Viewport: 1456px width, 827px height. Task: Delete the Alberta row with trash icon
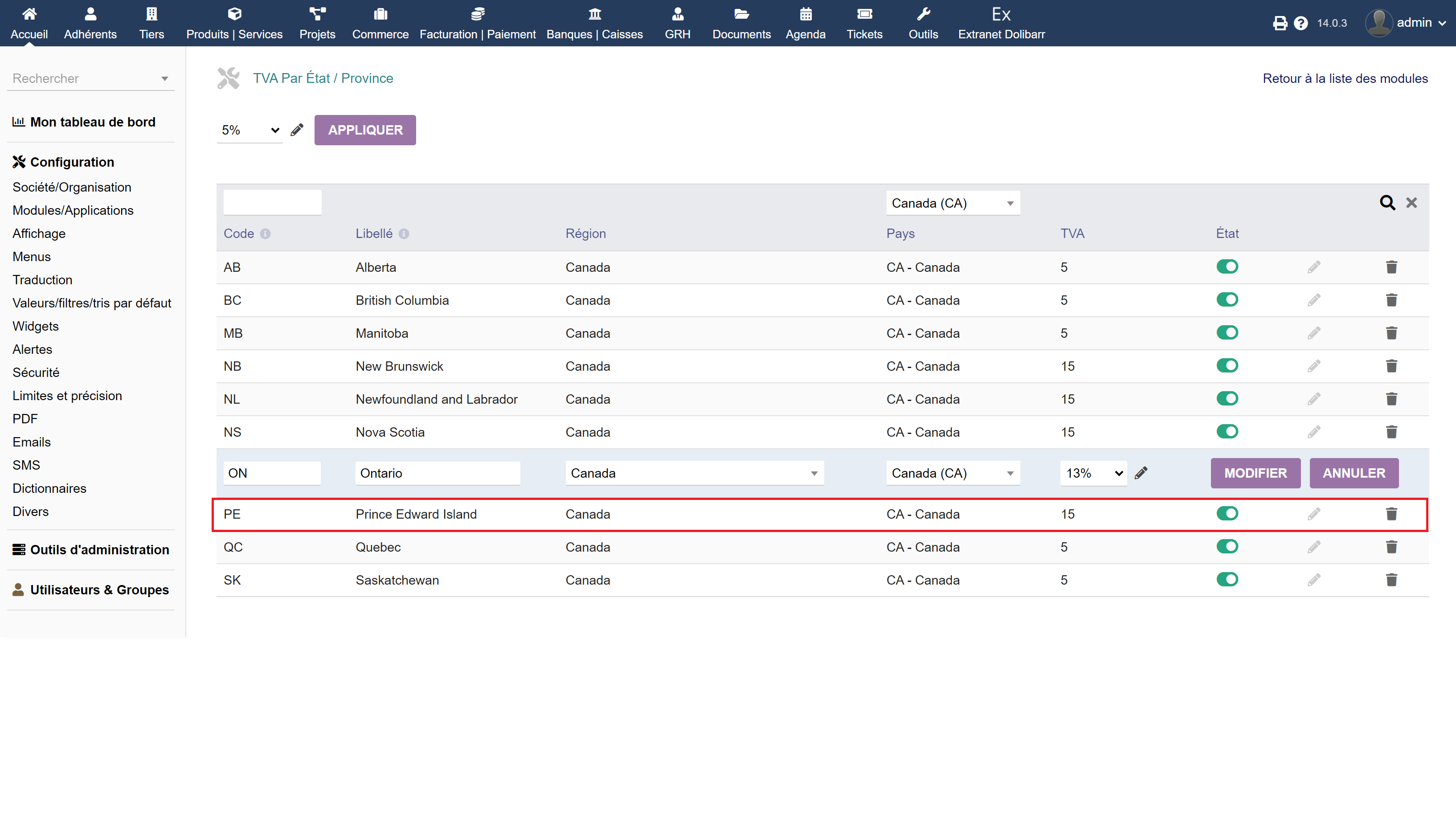pos(1391,267)
